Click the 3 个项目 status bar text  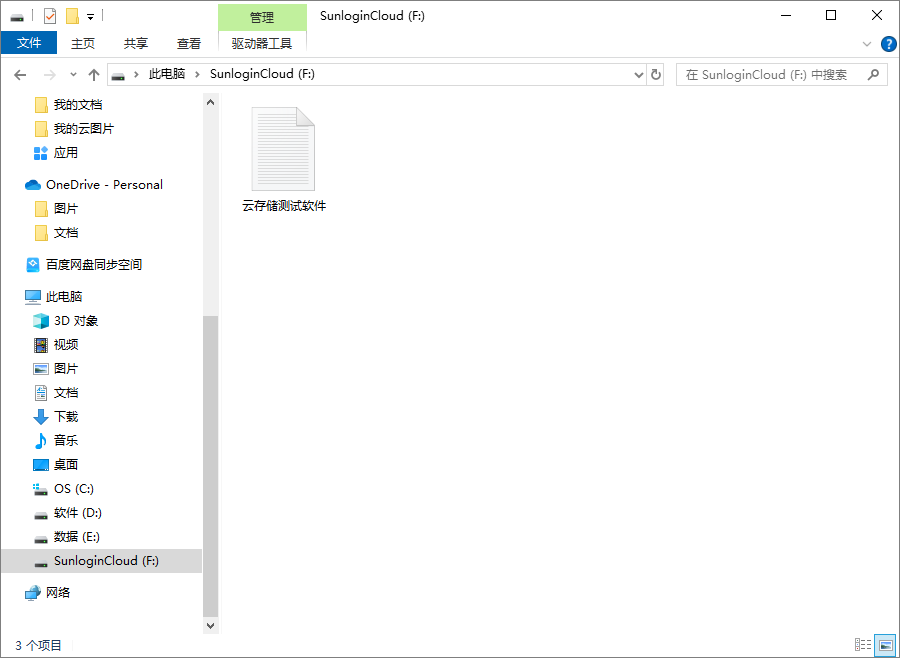(38, 645)
